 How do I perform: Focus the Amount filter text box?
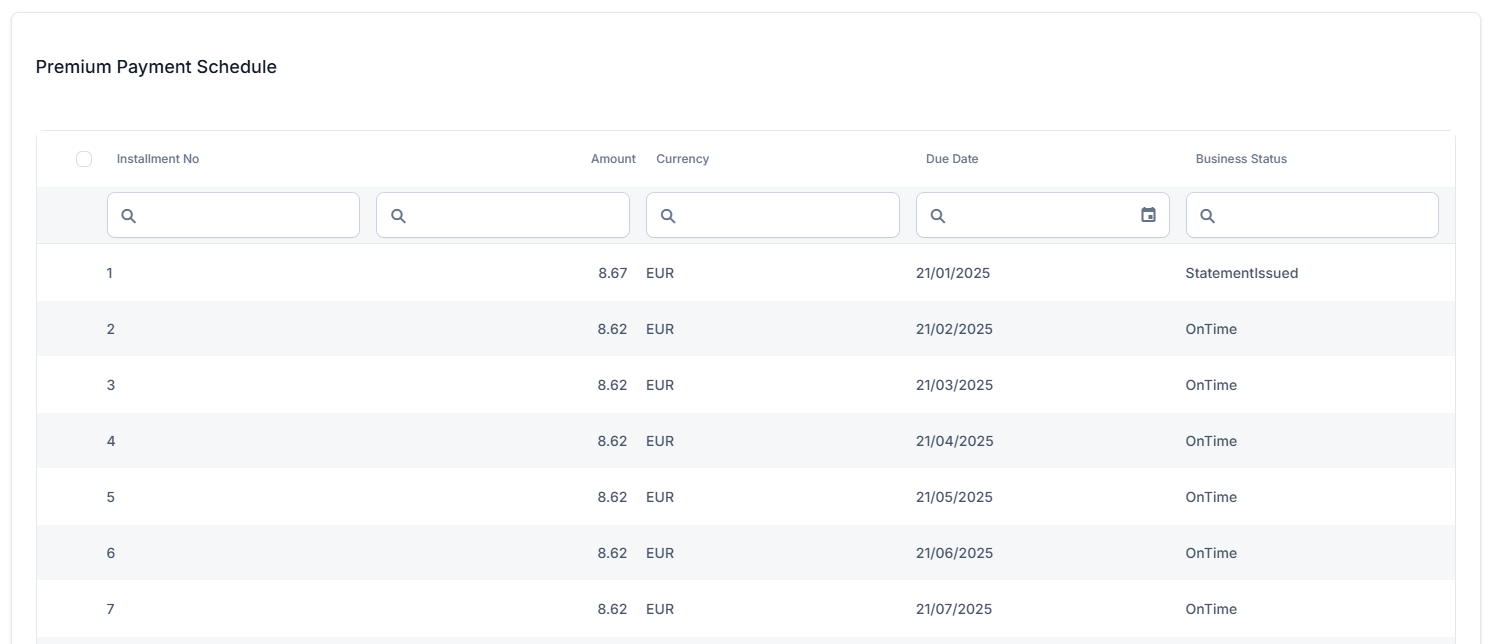pyautogui.click(x=515, y=215)
